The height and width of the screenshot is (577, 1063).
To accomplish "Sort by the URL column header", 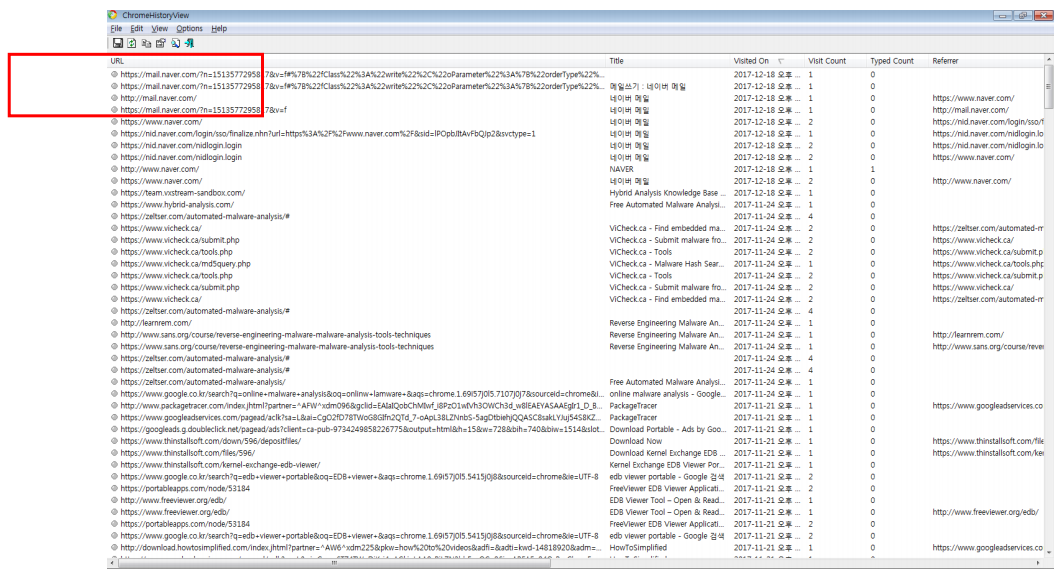I will (x=356, y=61).
